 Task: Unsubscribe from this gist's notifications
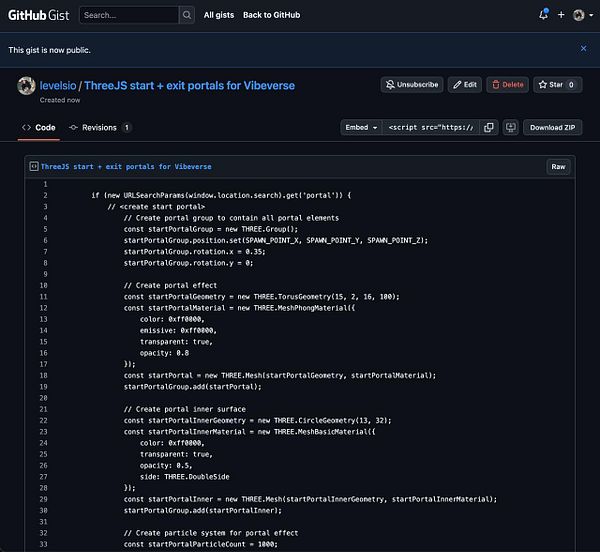click(x=411, y=85)
